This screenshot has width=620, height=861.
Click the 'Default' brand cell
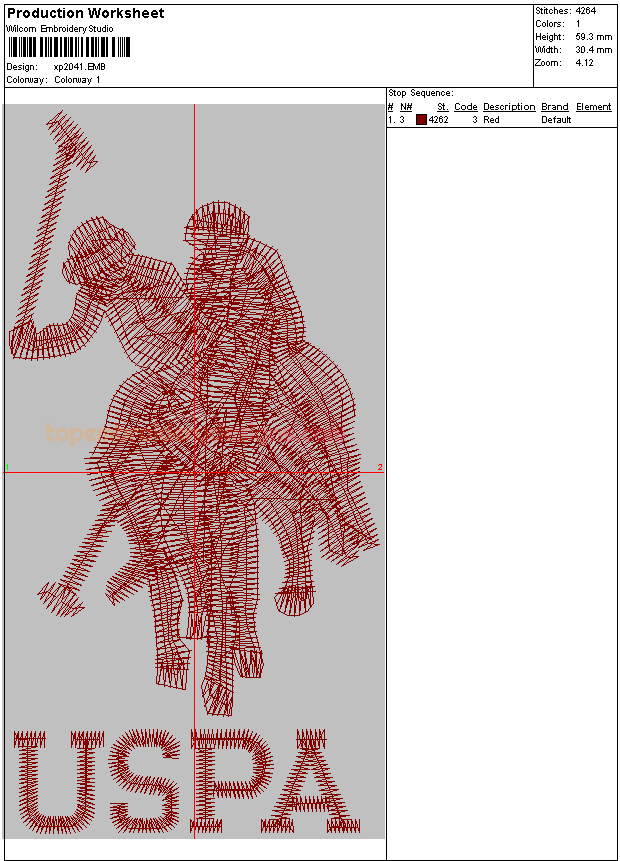pos(556,120)
